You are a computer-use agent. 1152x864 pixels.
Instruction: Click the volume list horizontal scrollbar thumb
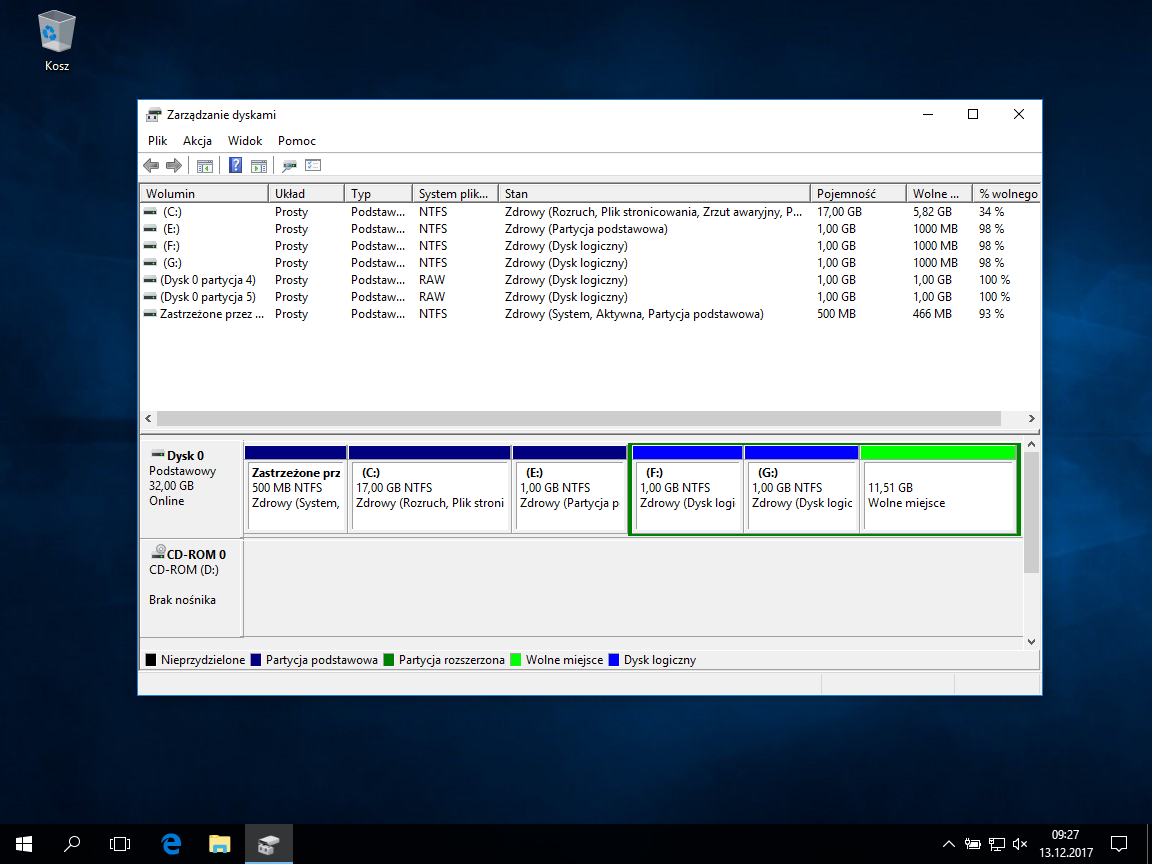pyautogui.click(x=579, y=419)
